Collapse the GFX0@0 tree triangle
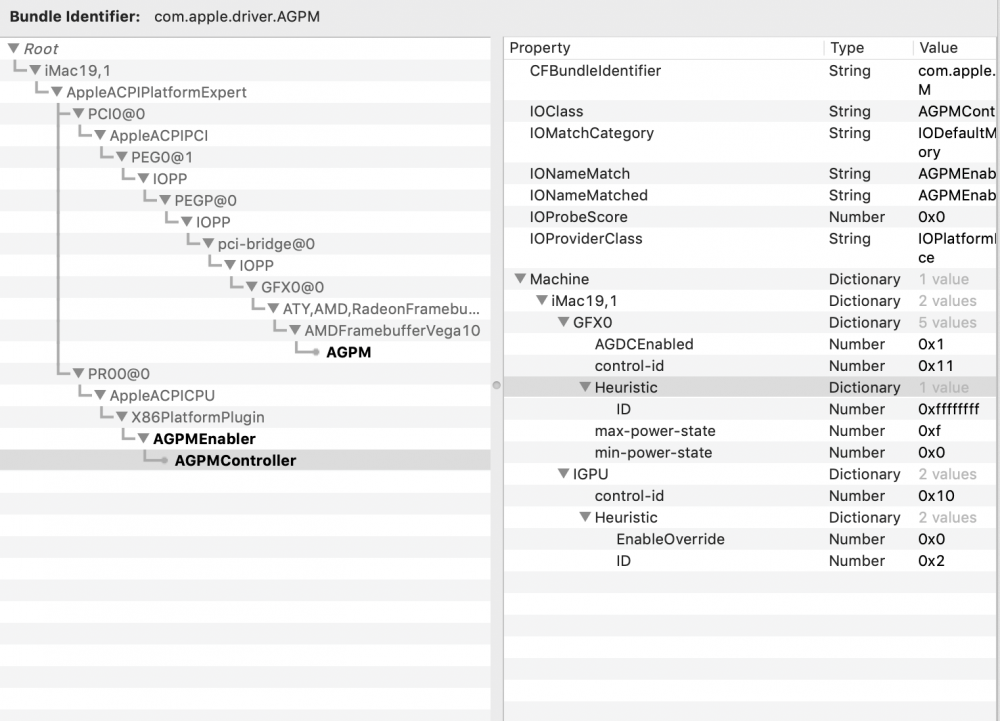The image size is (1000, 721). pyautogui.click(x=252, y=287)
